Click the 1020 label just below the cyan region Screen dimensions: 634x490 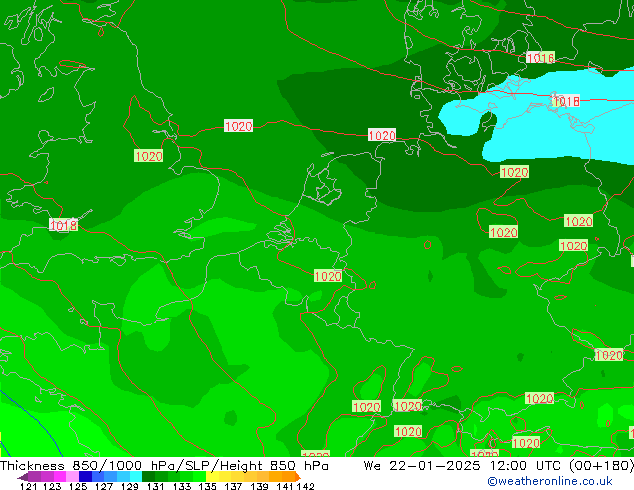(514, 172)
